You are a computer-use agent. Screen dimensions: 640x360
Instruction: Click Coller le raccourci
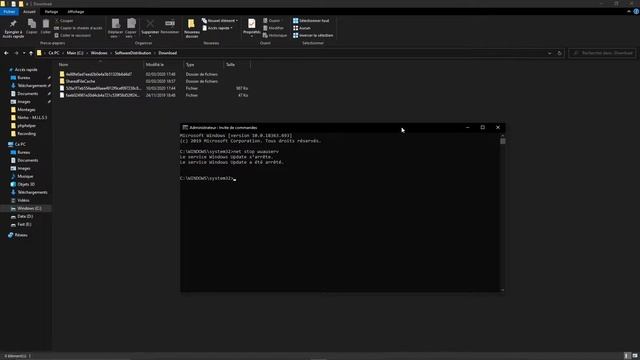(73, 35)
